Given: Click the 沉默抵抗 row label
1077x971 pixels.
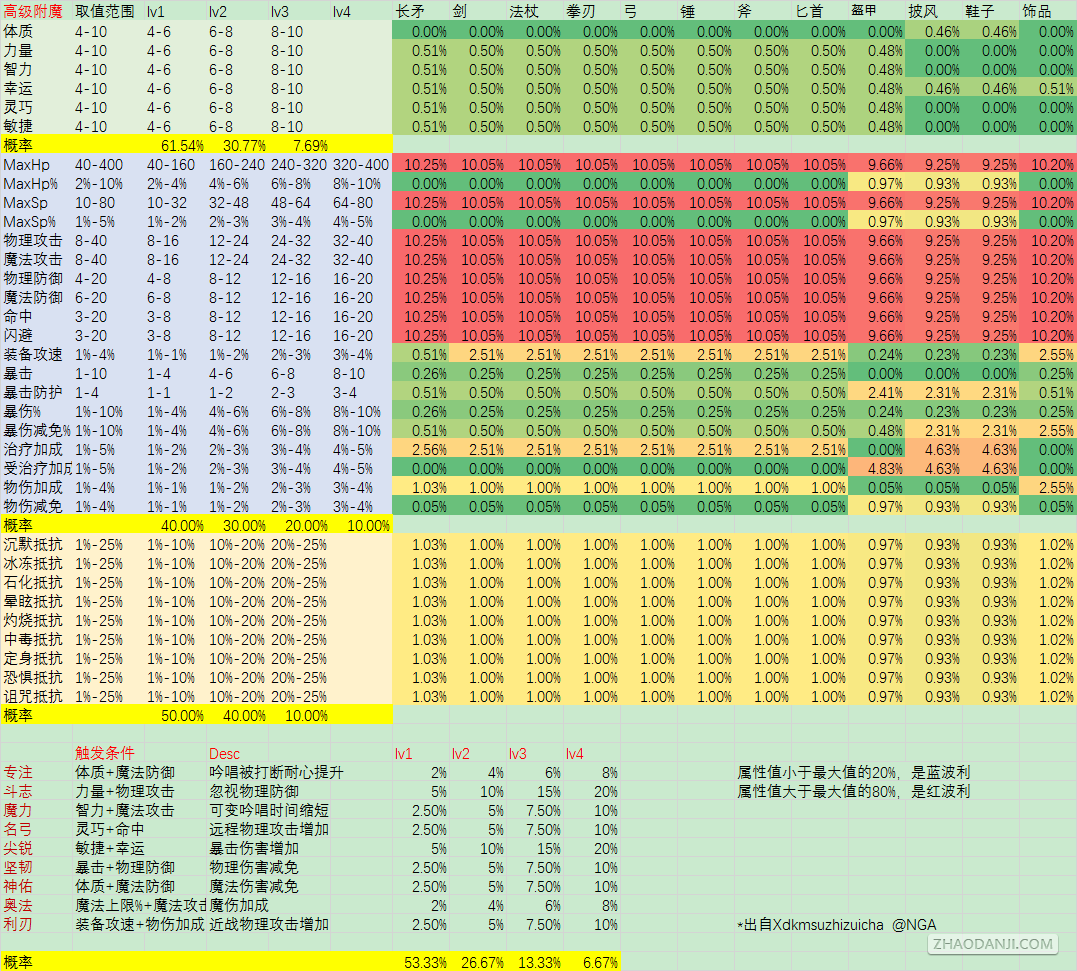Looking at the screenshot, I should coord(33,545).
